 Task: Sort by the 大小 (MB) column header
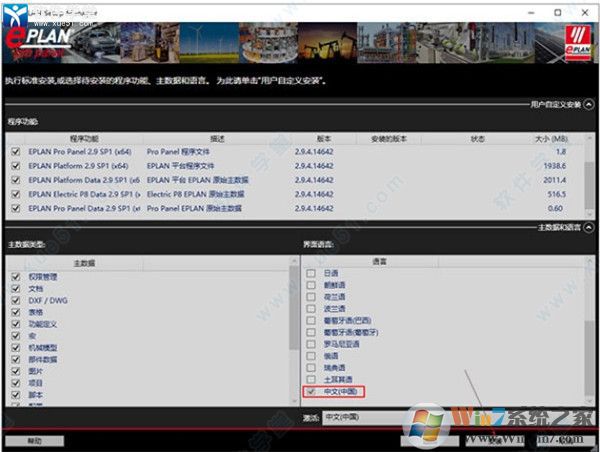pos(551,139)
